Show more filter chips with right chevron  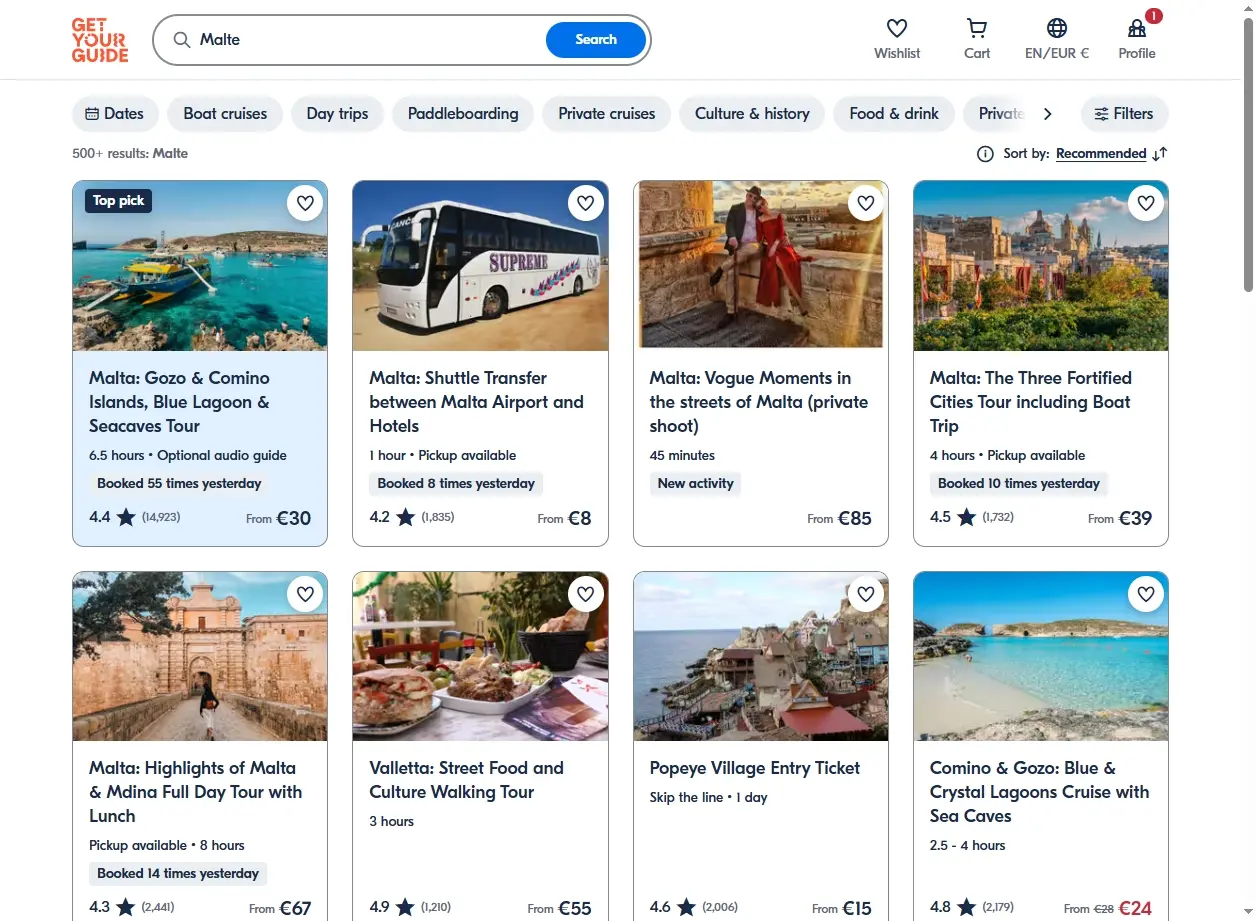point(1047,114)
